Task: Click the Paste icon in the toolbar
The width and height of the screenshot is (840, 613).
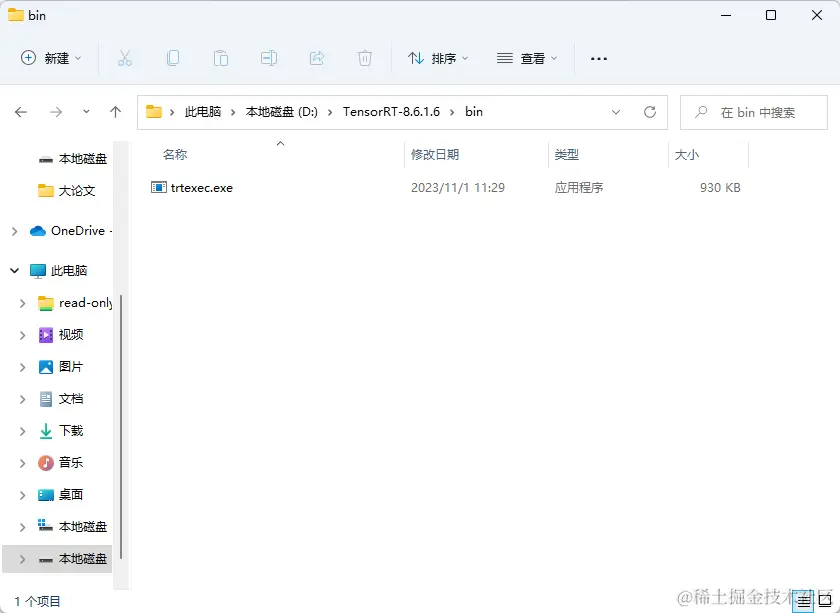Action: tap(221, 59)
